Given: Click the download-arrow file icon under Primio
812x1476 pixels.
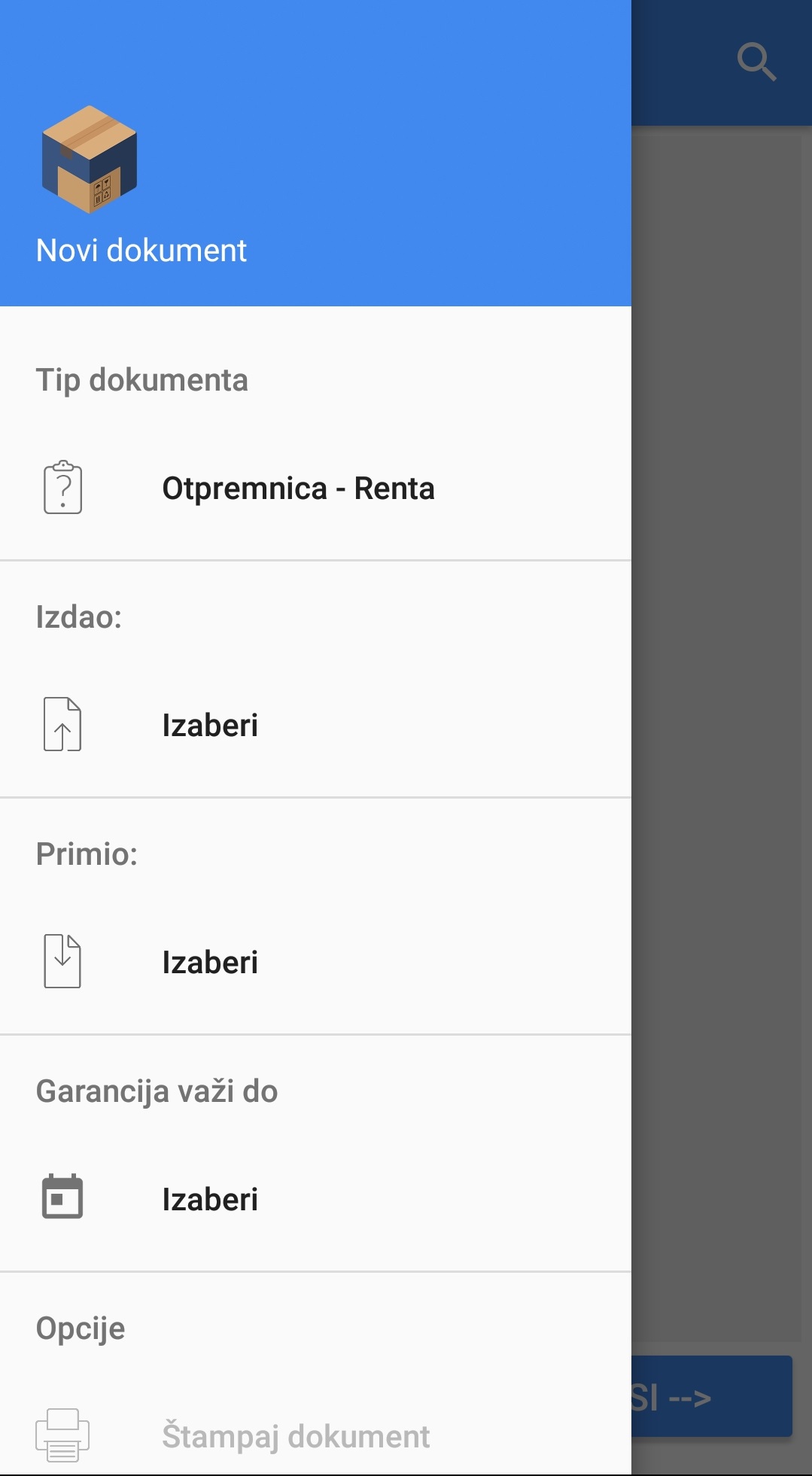Looking at the screenshot, I should [x=62, y=961].
